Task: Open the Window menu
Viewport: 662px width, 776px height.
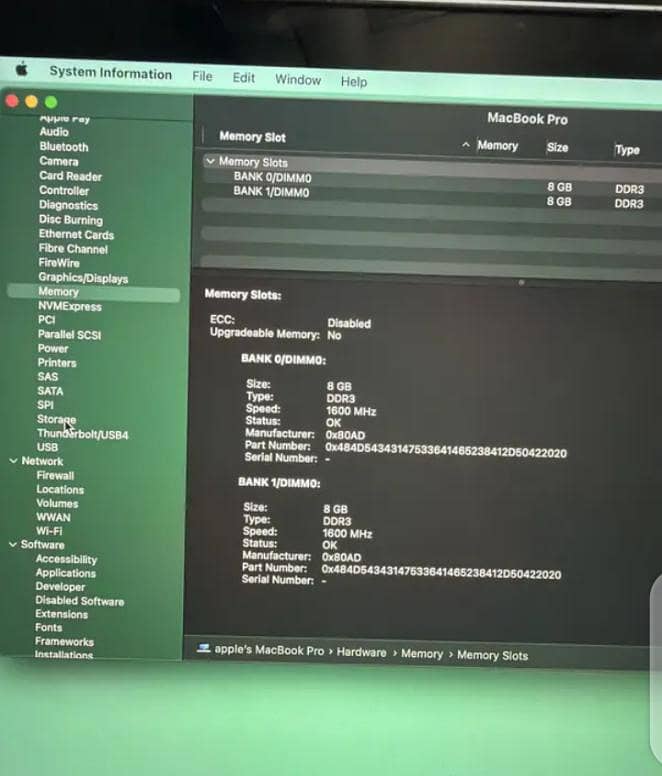Action: point(298,80)
